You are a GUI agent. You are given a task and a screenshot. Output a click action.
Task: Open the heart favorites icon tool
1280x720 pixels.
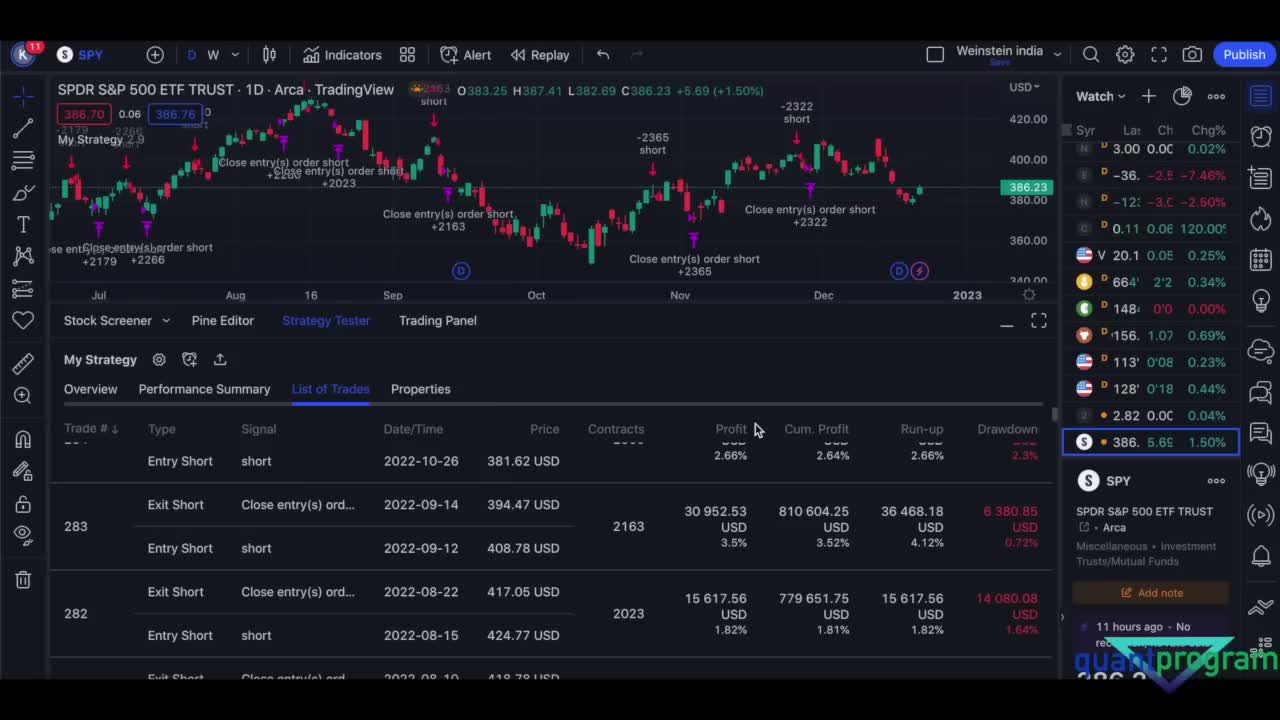pyautogui.click(x=23, y=320)
